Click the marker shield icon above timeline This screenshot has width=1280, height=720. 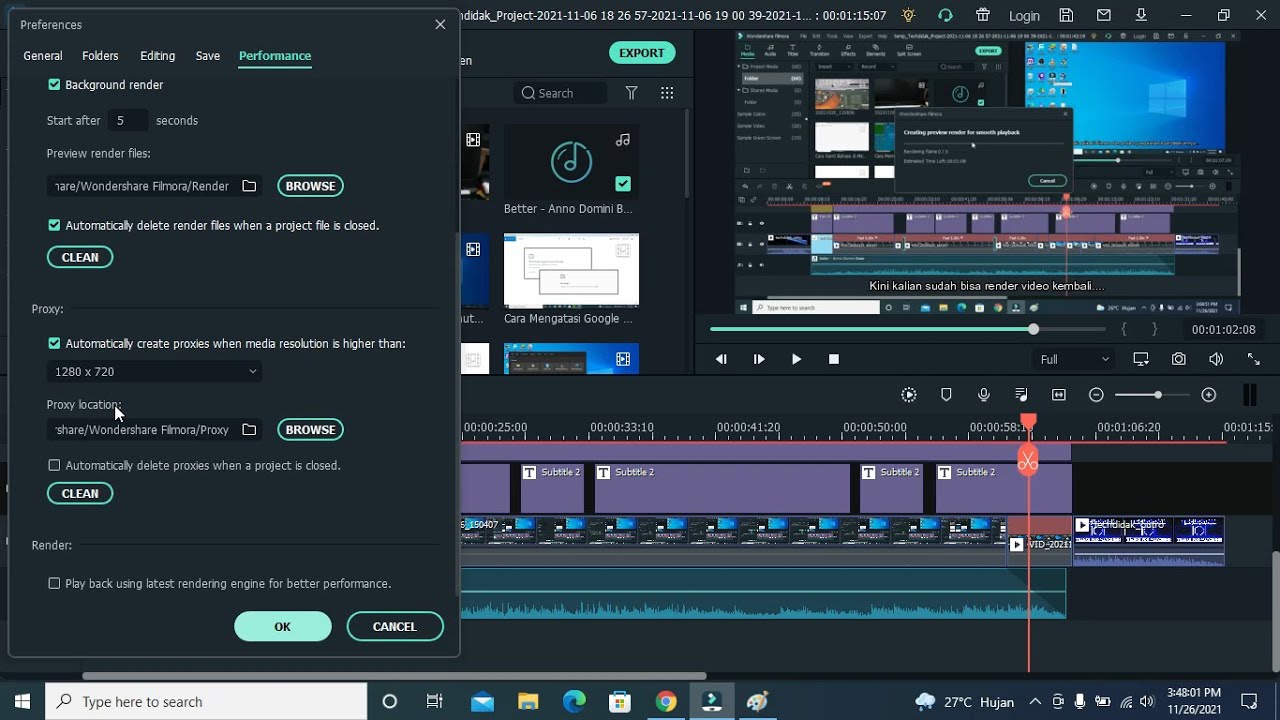(946, 395)
